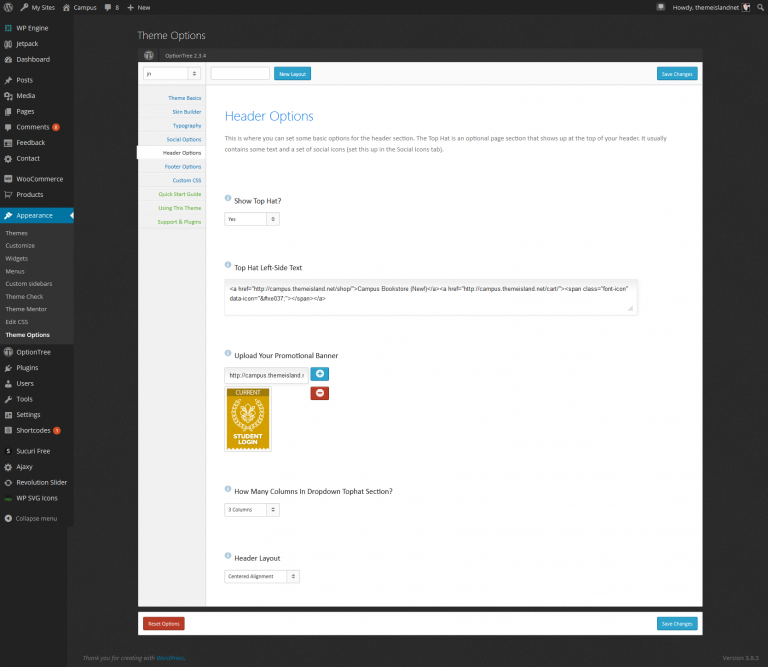Remove the banner with red minus button
The image size is (768, 667).
tap(319, 393)
